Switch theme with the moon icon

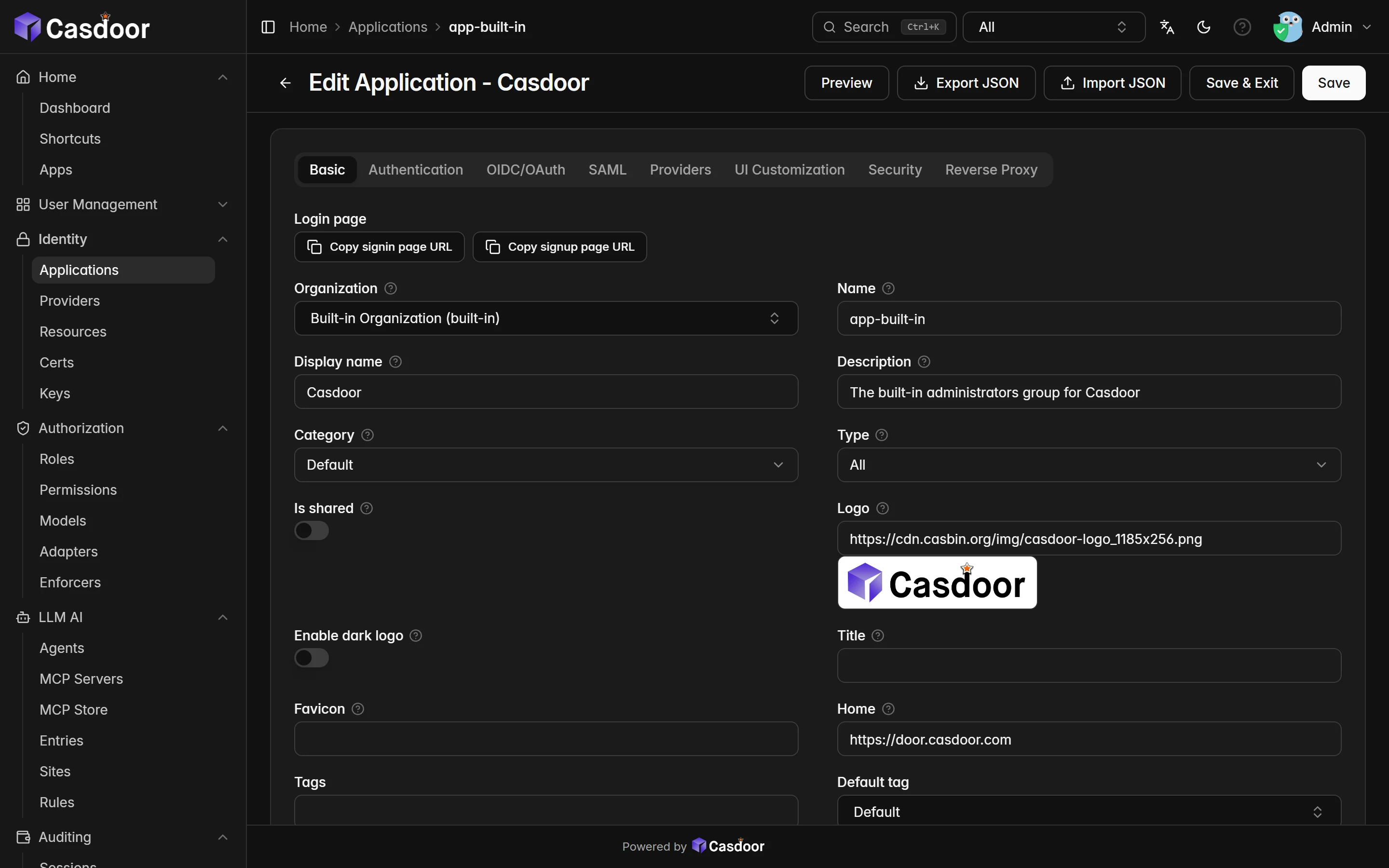1204,27
